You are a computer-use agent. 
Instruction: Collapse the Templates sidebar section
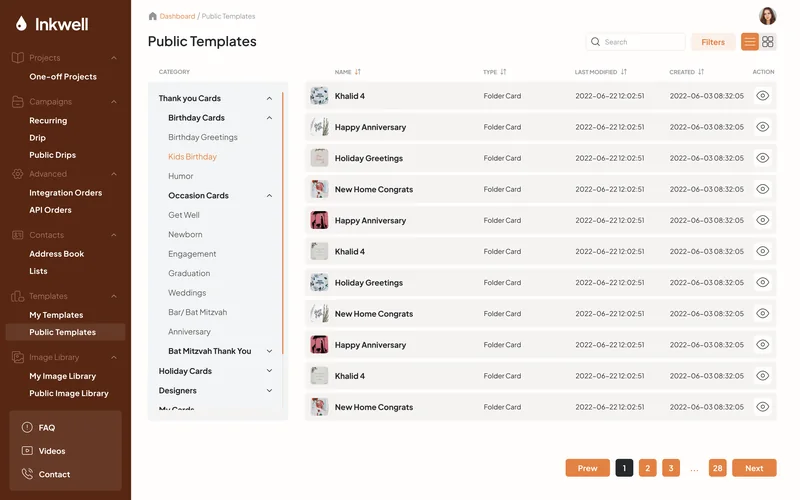114,296
